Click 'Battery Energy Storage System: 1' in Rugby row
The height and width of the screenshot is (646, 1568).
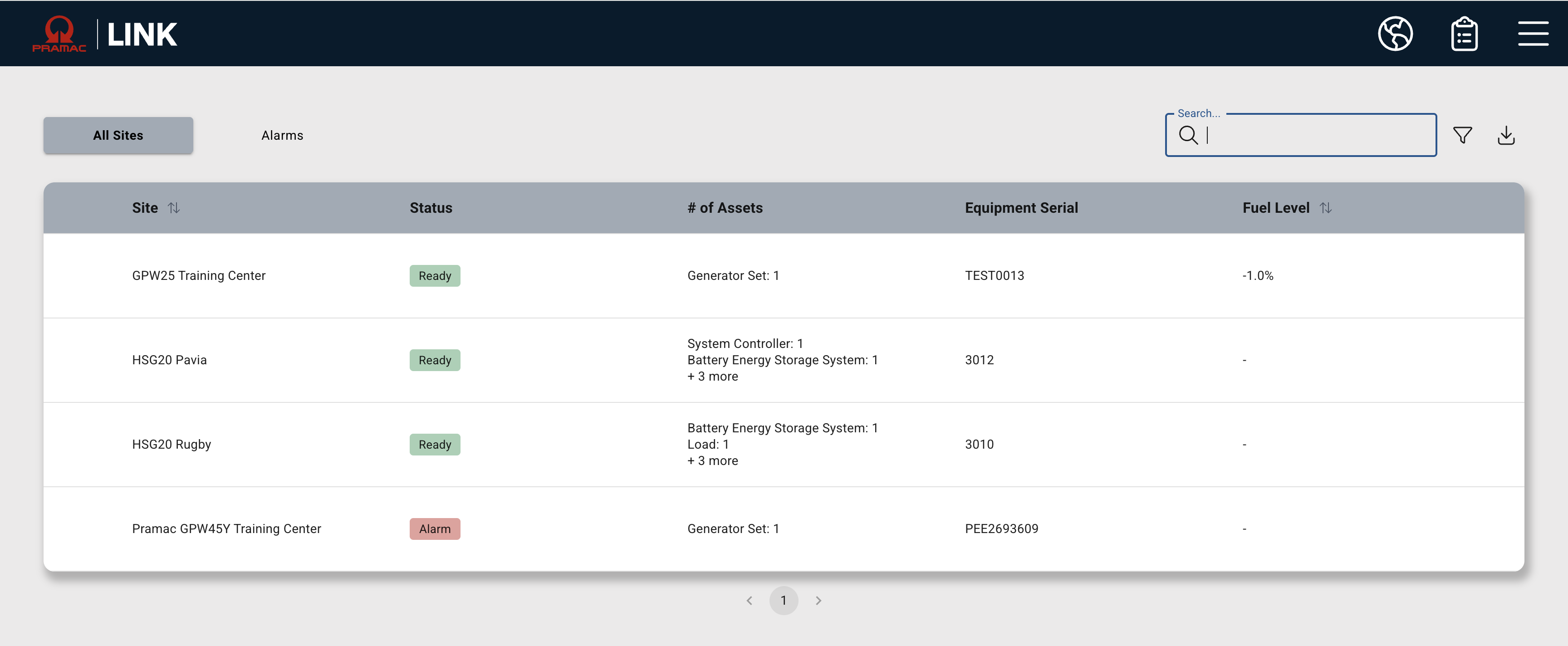click(782, 428)
